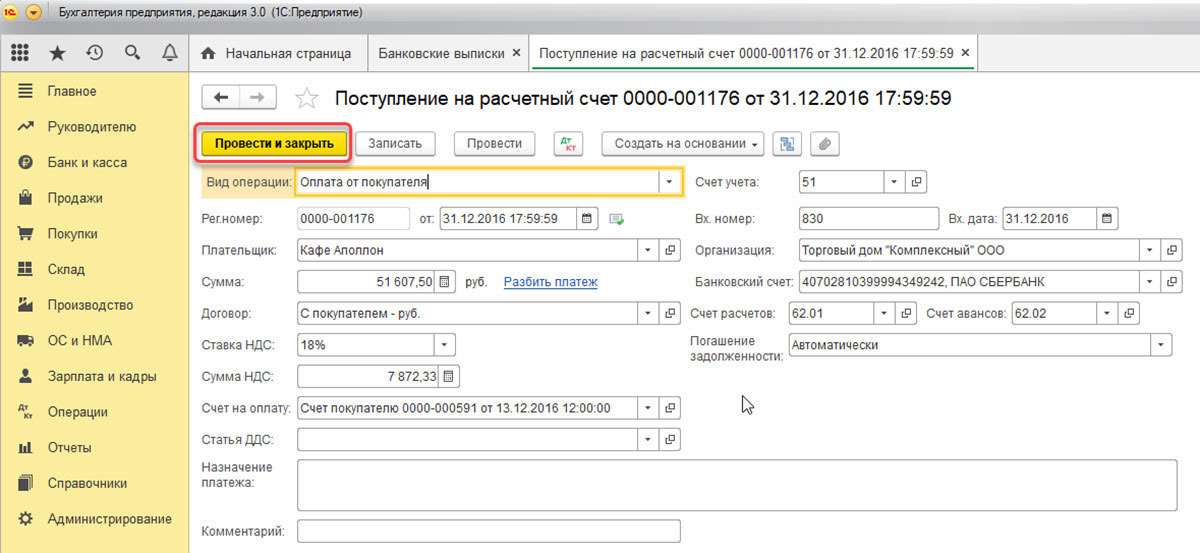
Task: Open the document structure icon
Action: pos(788,144)
